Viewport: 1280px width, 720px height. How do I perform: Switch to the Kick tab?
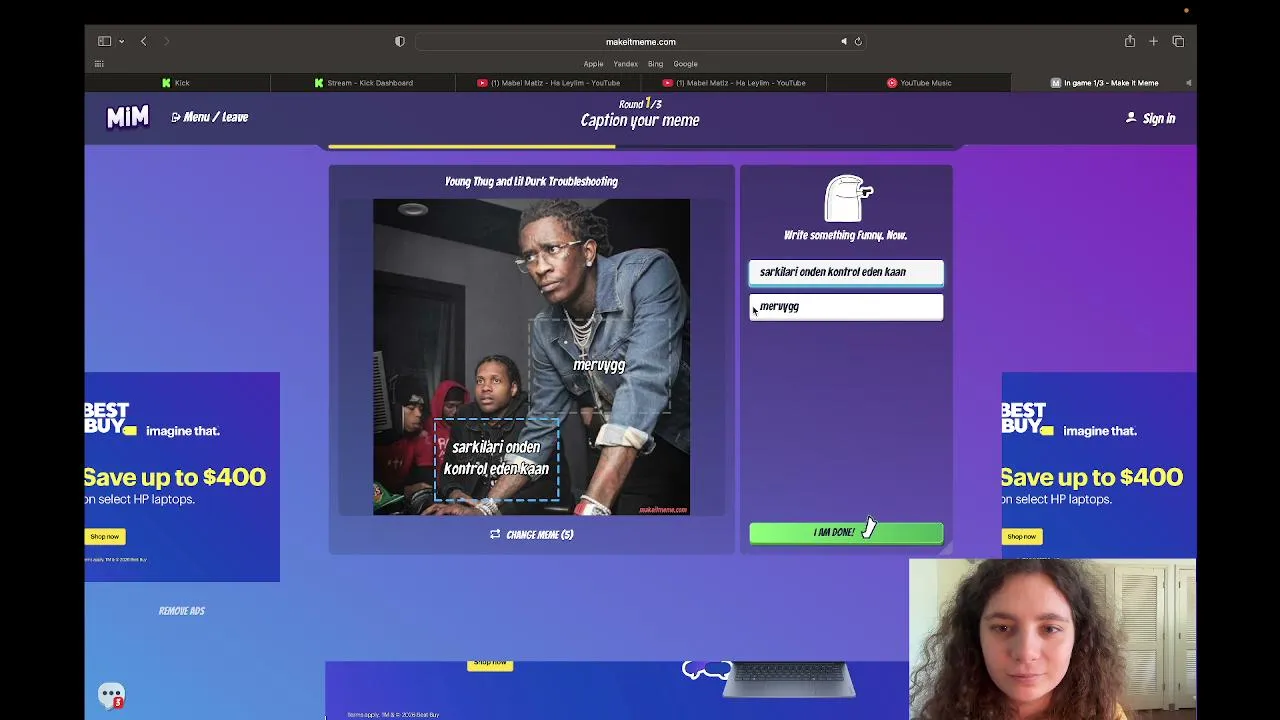click(176, 83)
